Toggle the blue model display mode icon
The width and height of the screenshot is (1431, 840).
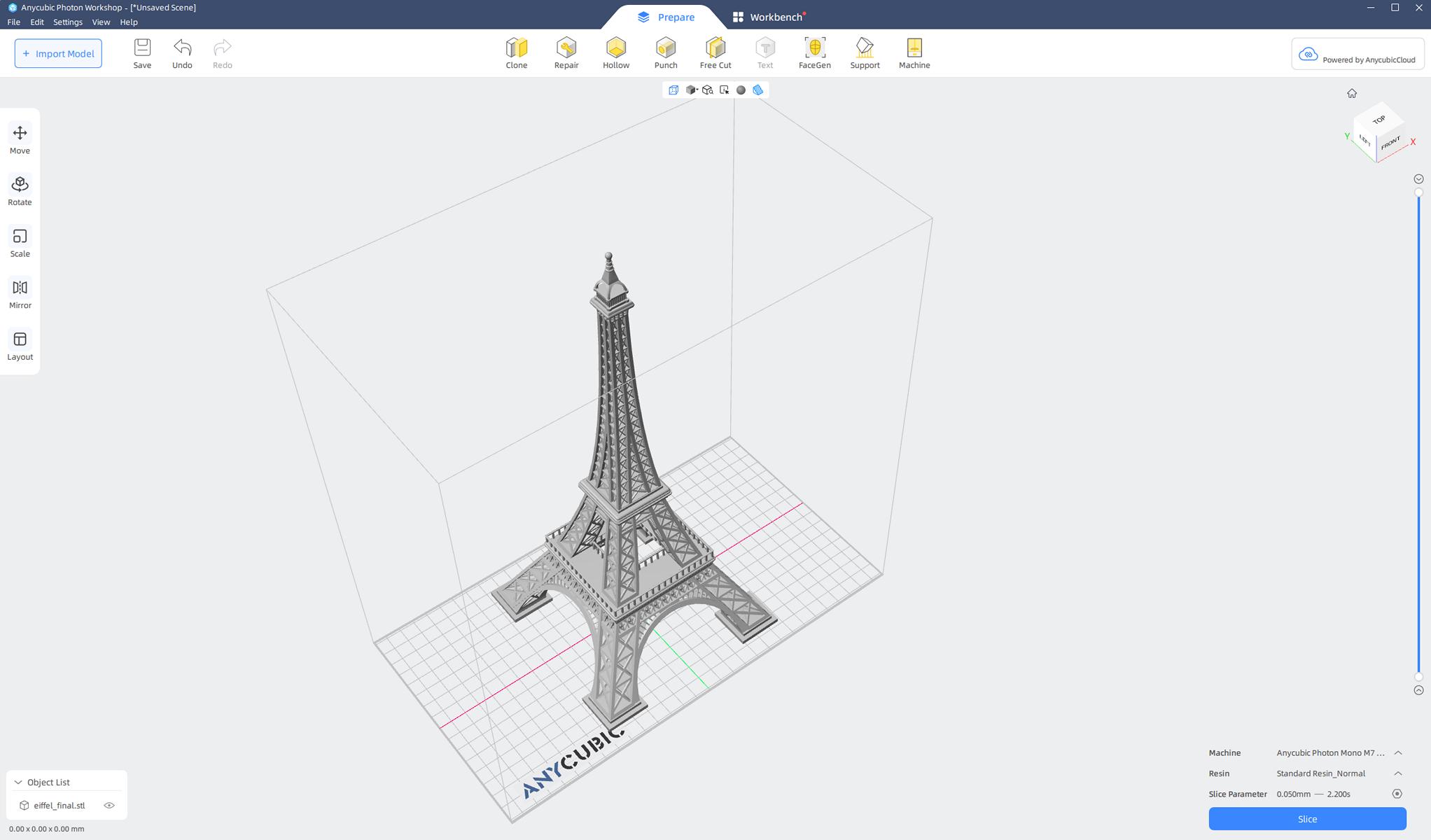coord(758,90)
